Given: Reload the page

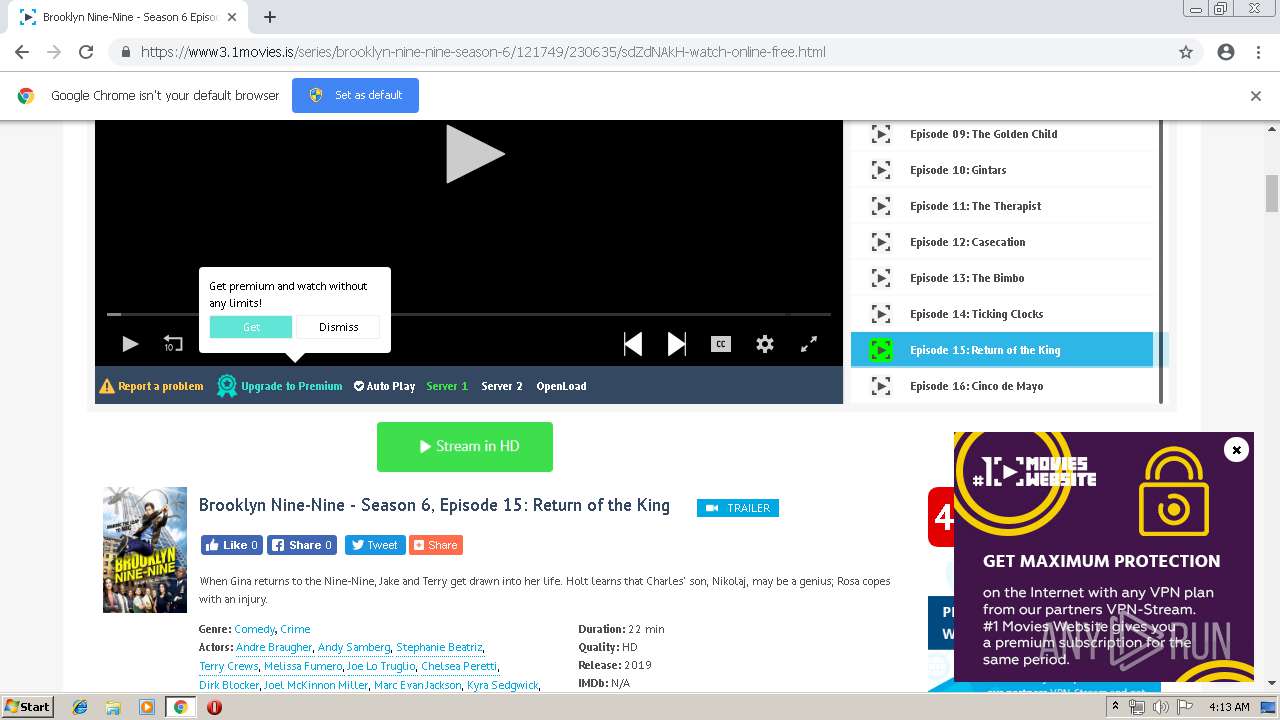Looking at the screenshot, I should tap(86, 52).
